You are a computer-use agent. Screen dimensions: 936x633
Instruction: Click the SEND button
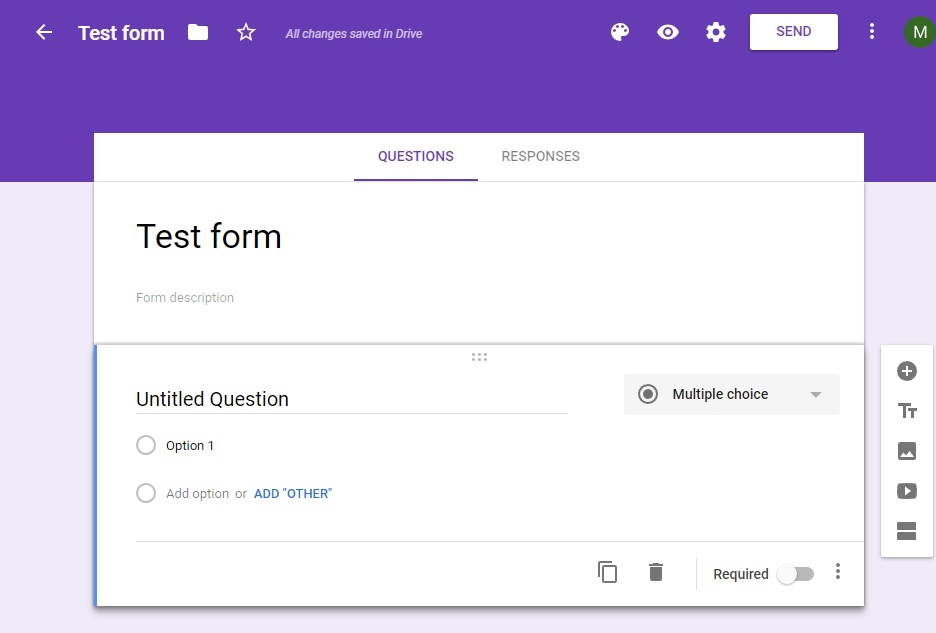tap(793, 31)
